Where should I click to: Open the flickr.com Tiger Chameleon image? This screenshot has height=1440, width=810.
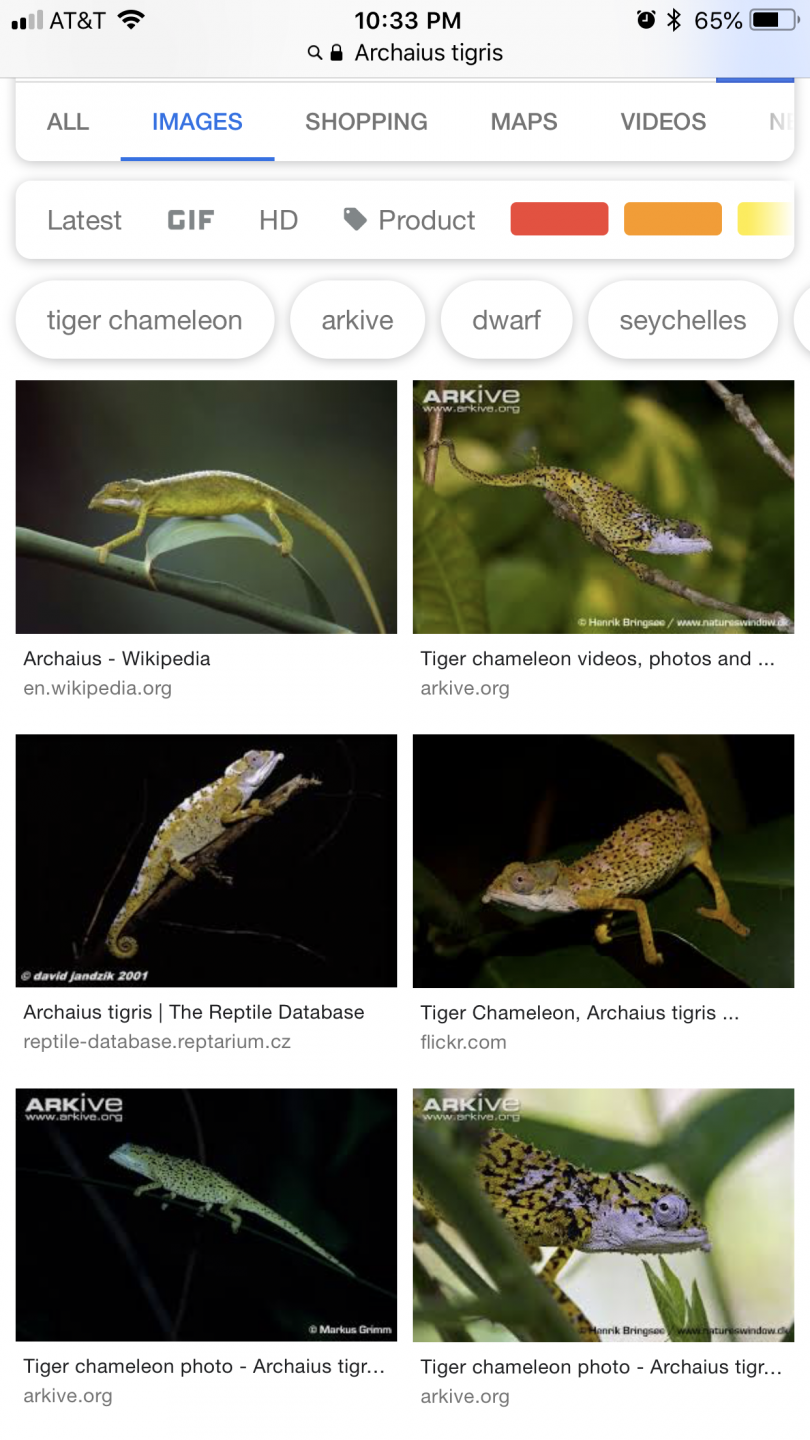pos(603,861)
